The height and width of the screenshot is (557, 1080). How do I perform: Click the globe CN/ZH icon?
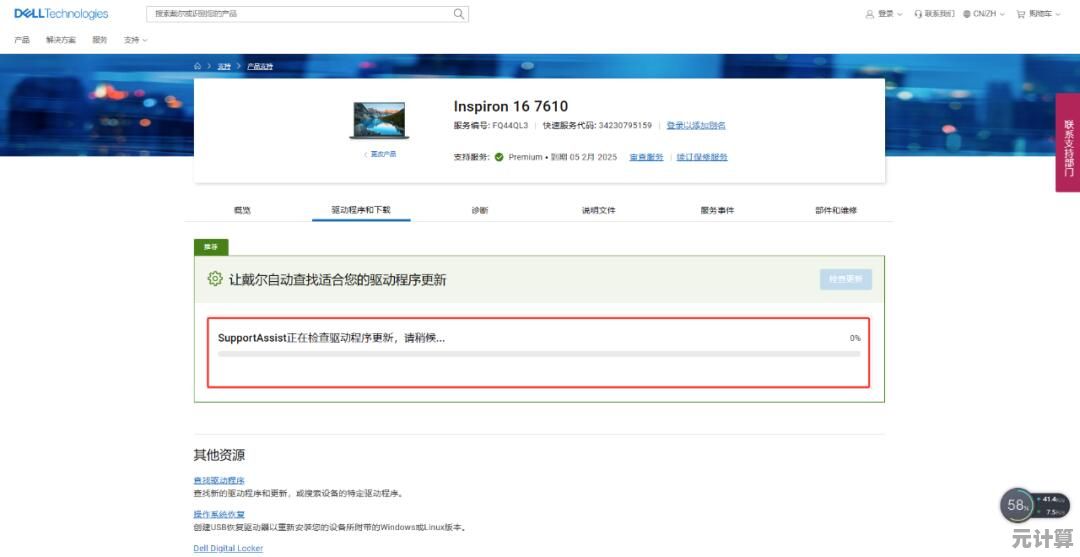coord(967,14)
